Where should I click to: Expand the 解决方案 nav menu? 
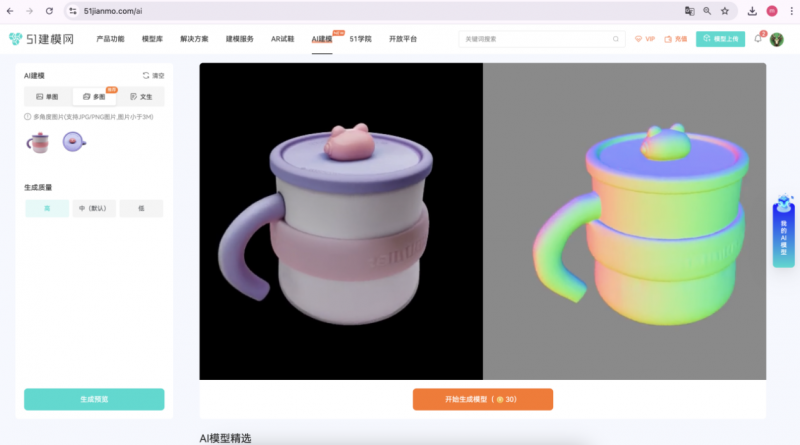tap(194, 39)
